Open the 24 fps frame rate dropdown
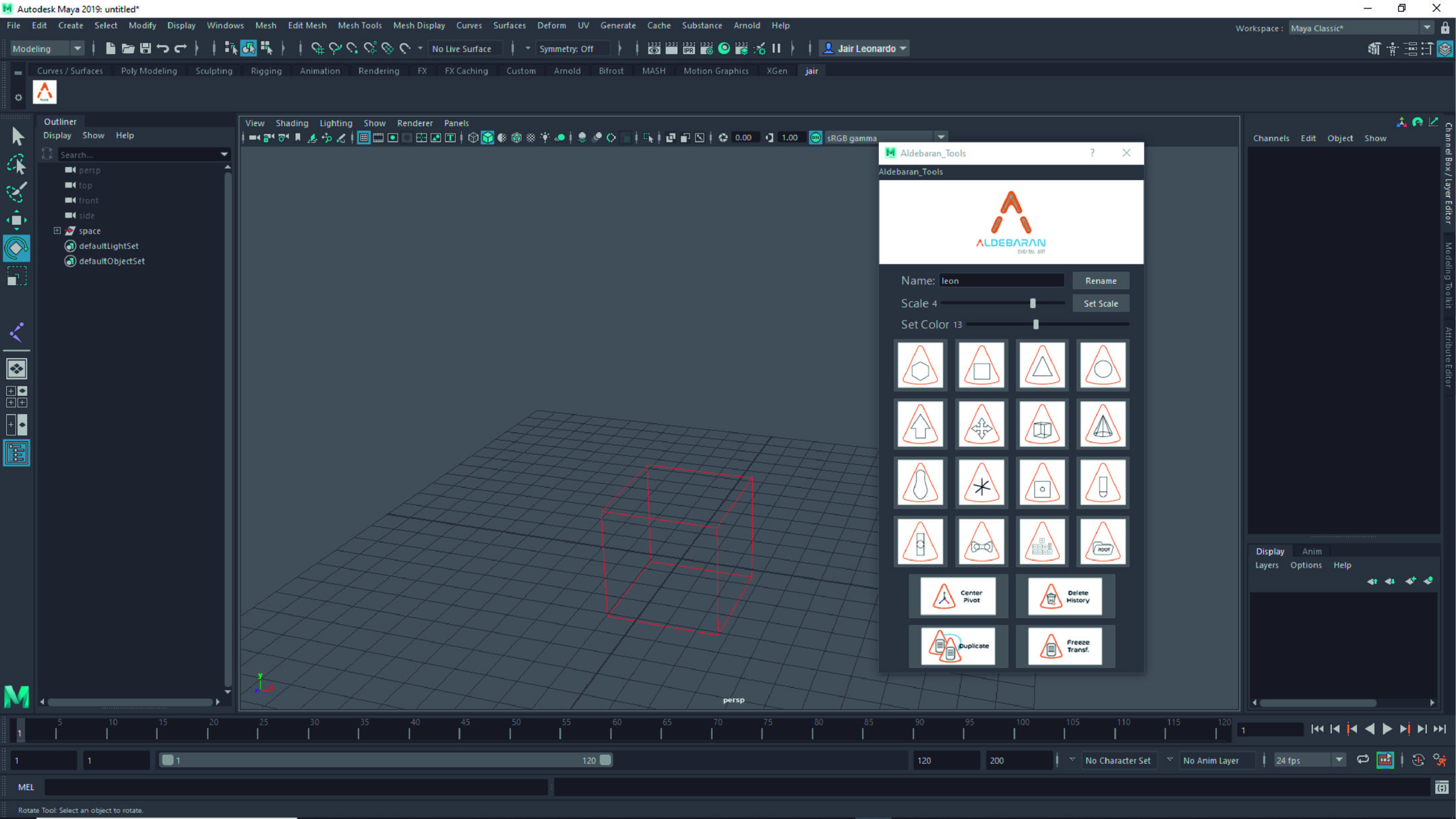This screenshot has width=1456, height=819. point(1310,760)
